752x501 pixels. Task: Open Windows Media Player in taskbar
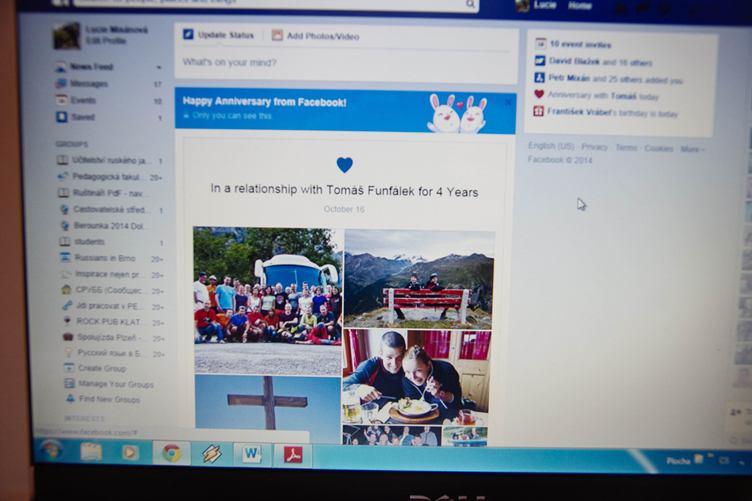click(130, 452)
